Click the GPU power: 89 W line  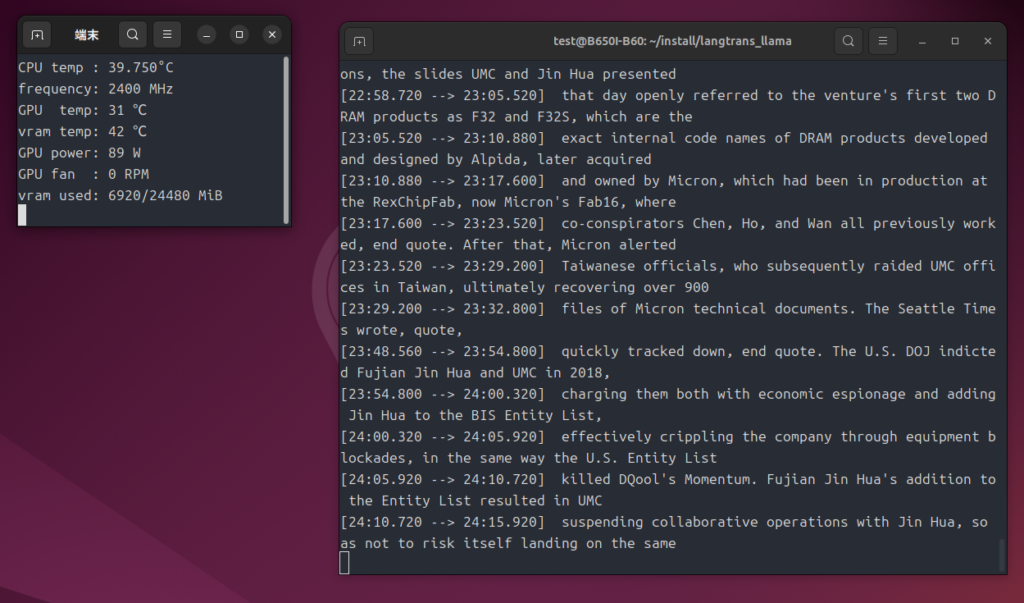(80, 153)
